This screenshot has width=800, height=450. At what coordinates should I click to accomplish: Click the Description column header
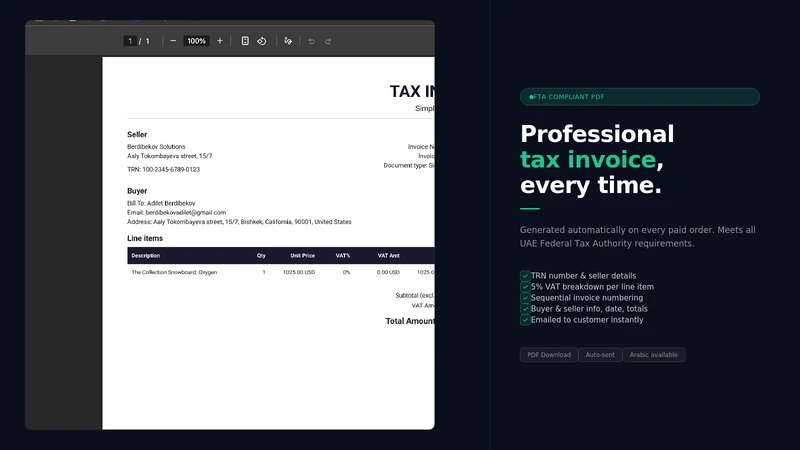point(145,256)
